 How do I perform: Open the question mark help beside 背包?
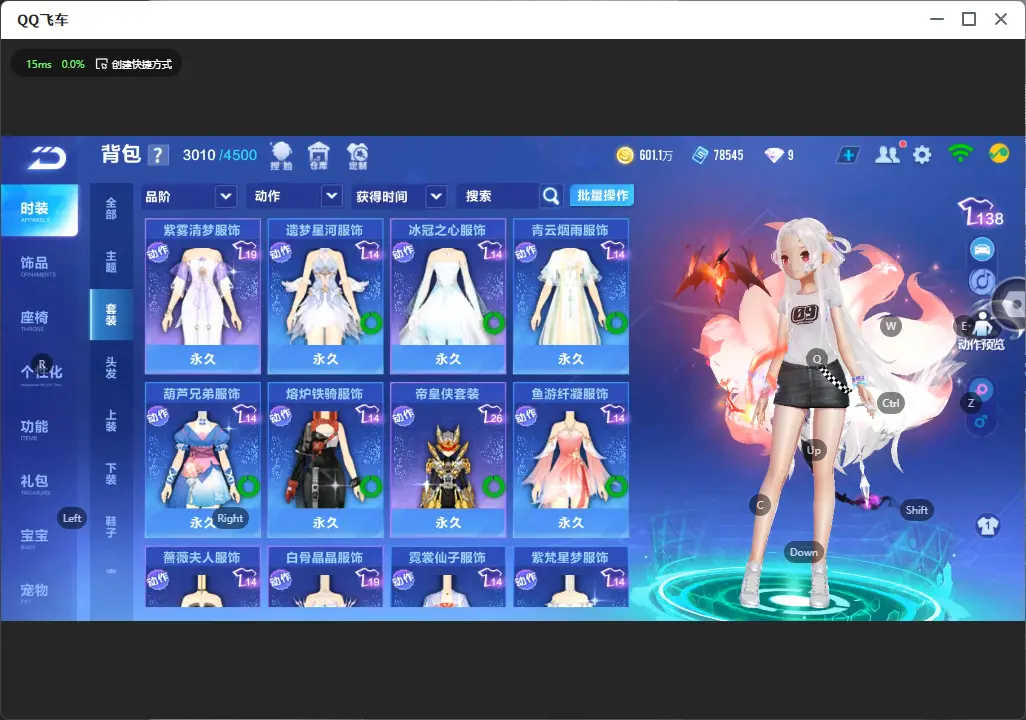(x=158, y=155)
